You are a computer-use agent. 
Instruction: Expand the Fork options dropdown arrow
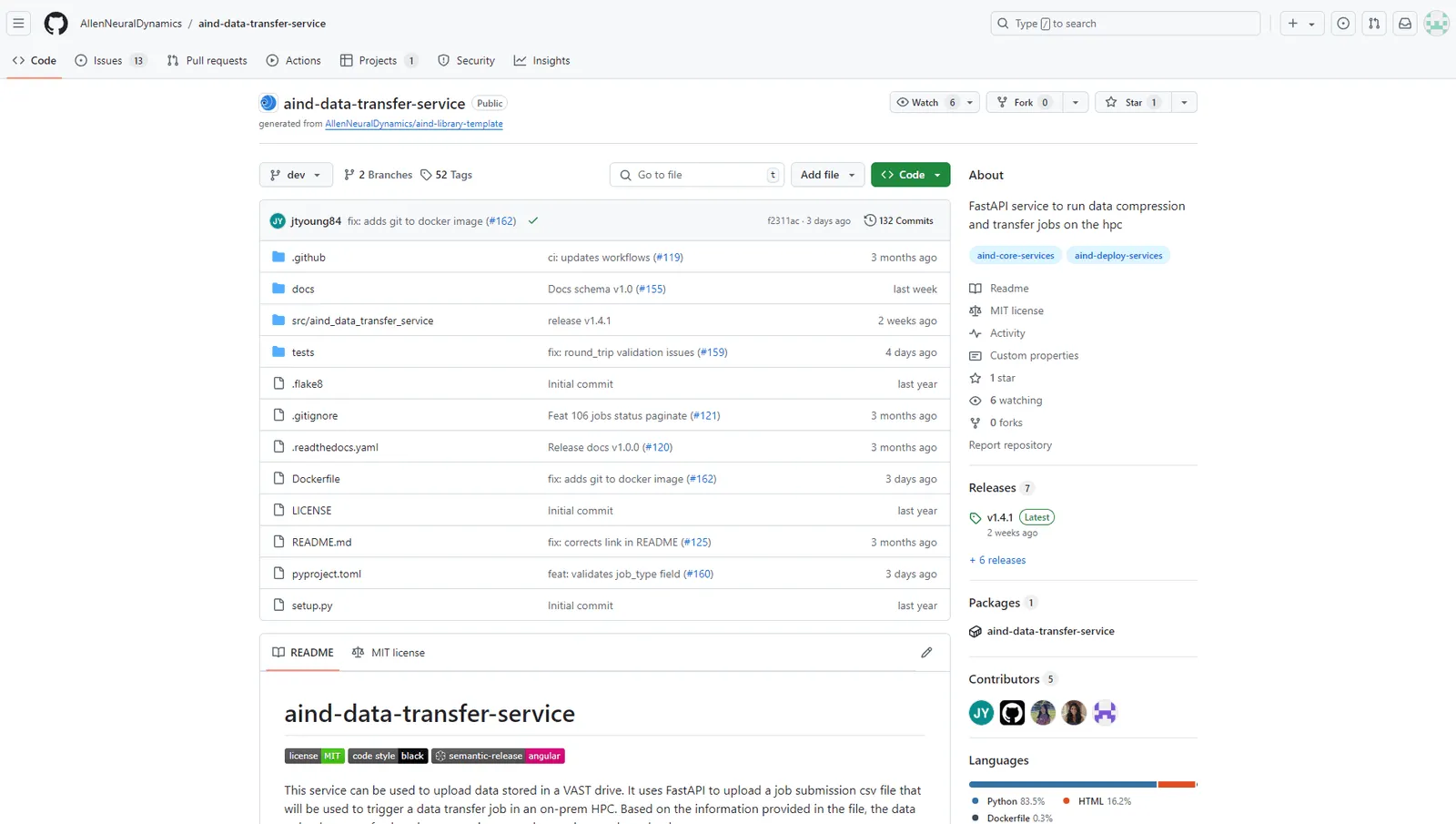(1076, 103)
